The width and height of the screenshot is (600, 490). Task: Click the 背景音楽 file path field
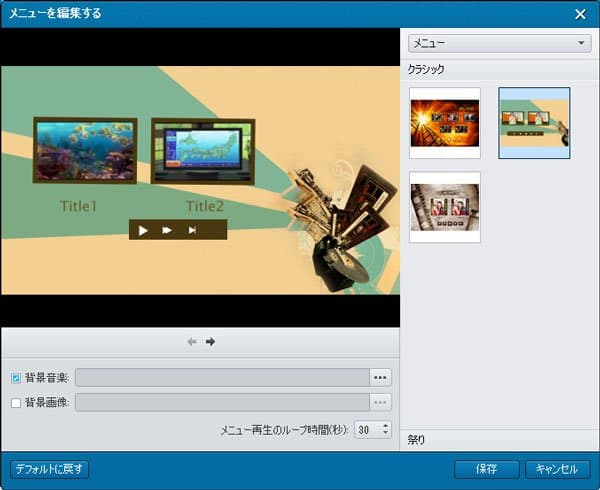[222, 377]
